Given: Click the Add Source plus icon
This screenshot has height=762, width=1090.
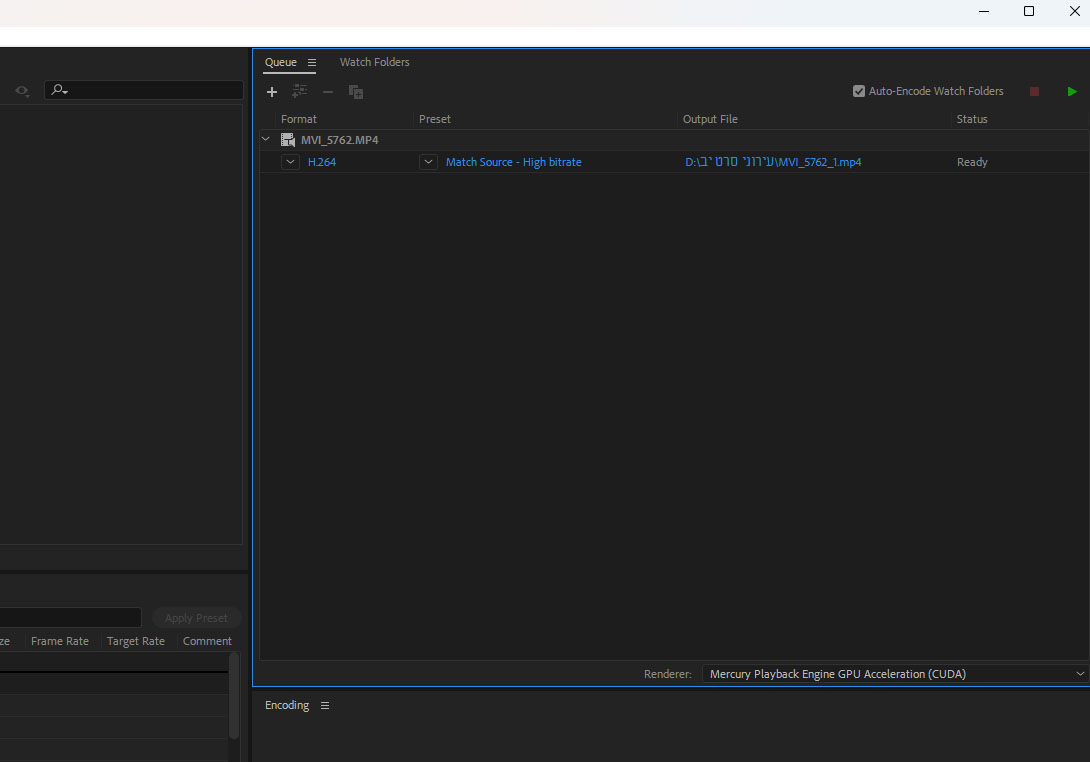Looking at the screenshot, I should 272,92.
